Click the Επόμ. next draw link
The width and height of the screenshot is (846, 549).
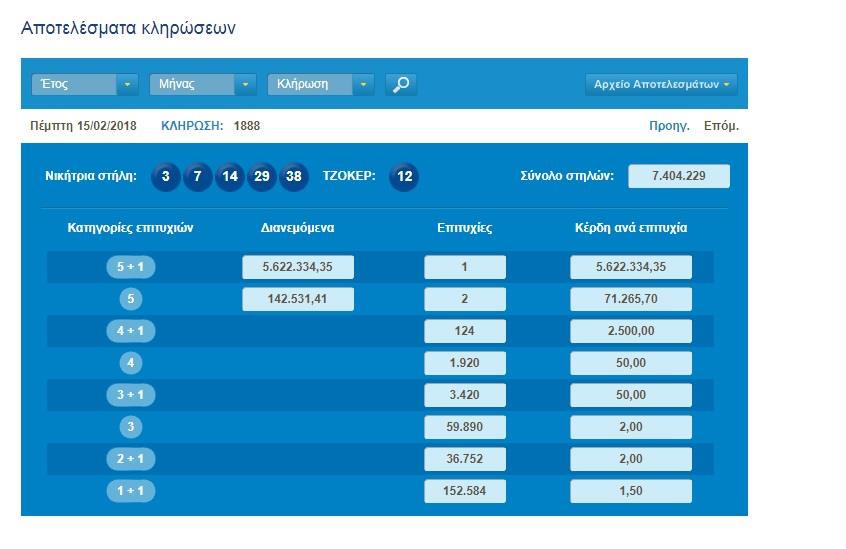721,127
